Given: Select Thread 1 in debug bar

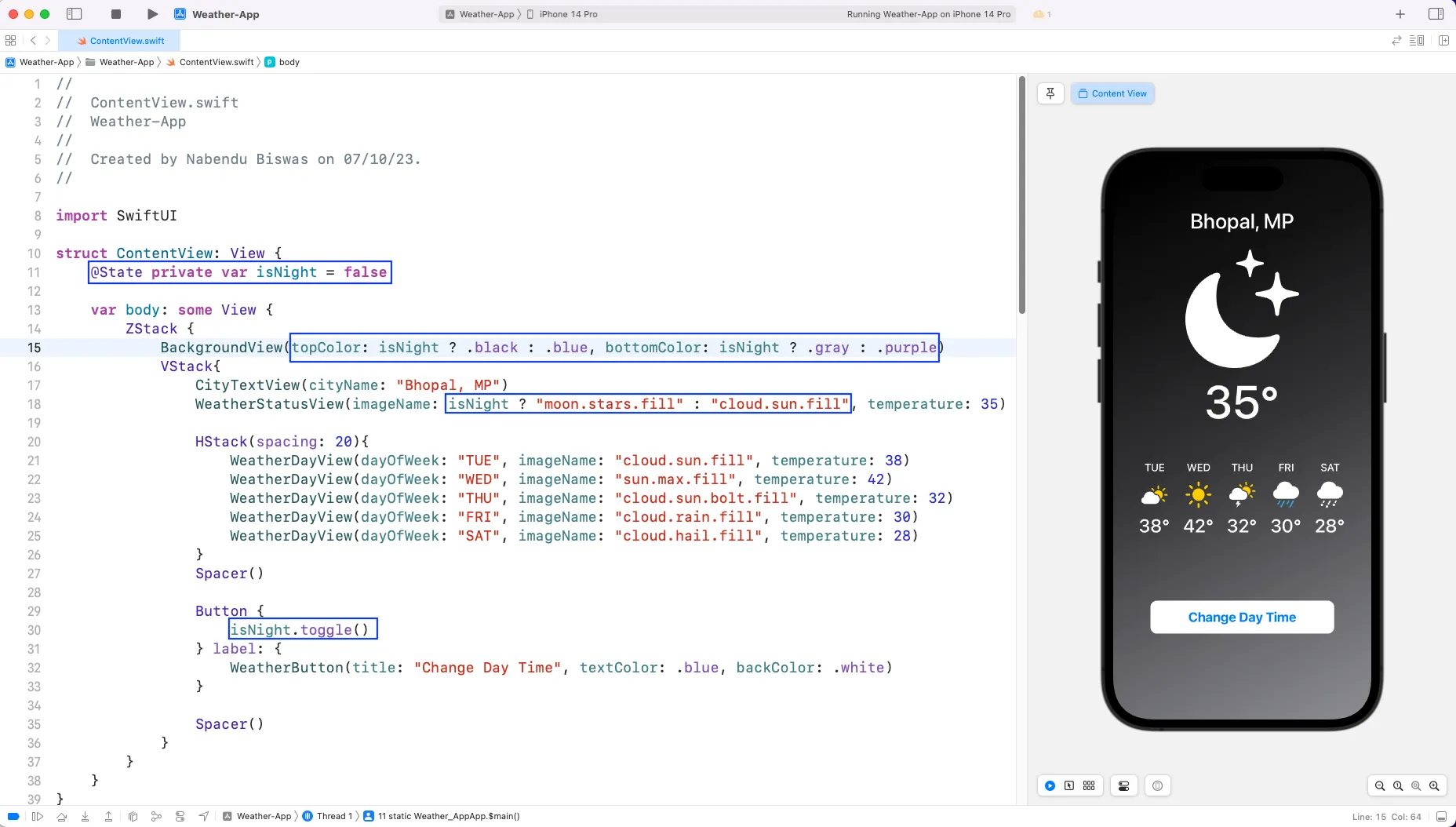Looking at the screenshot, I should tap(328, 816).
